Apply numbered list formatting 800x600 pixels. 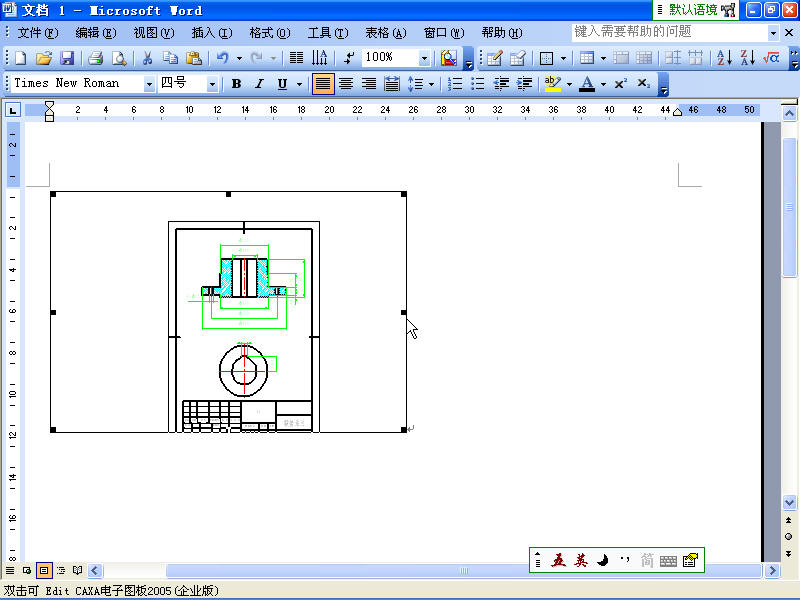(455, 84)
